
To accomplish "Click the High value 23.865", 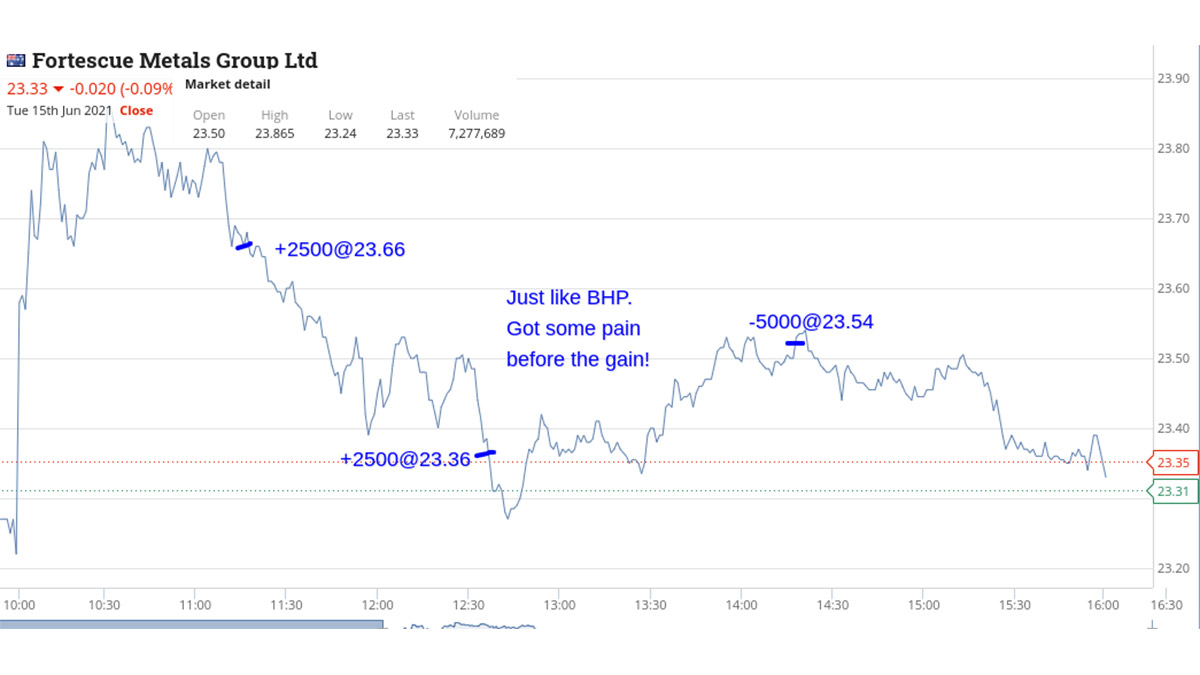I will (275, 133).
